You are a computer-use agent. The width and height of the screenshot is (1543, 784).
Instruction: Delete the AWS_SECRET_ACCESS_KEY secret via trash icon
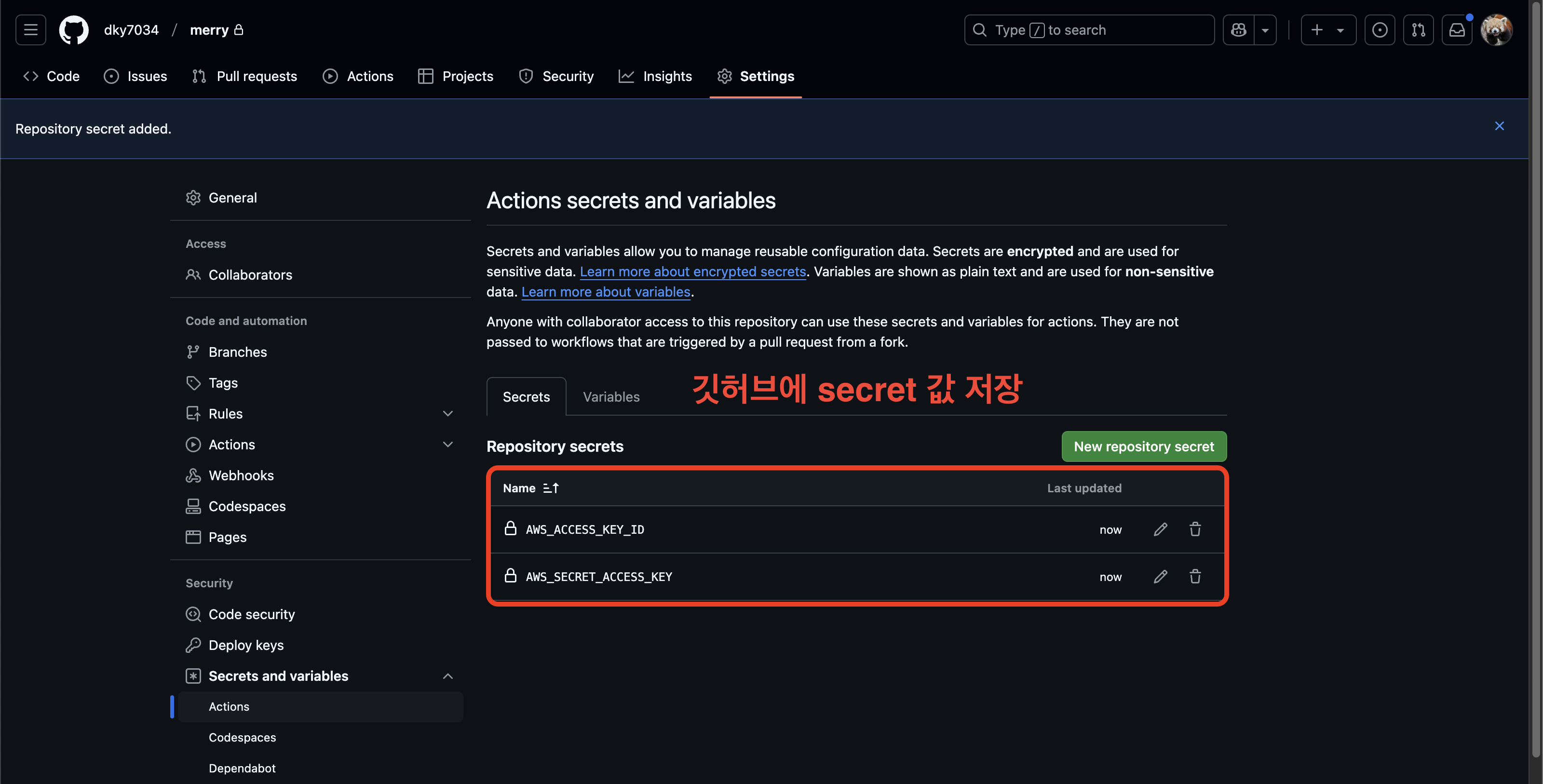(1195, 576)
